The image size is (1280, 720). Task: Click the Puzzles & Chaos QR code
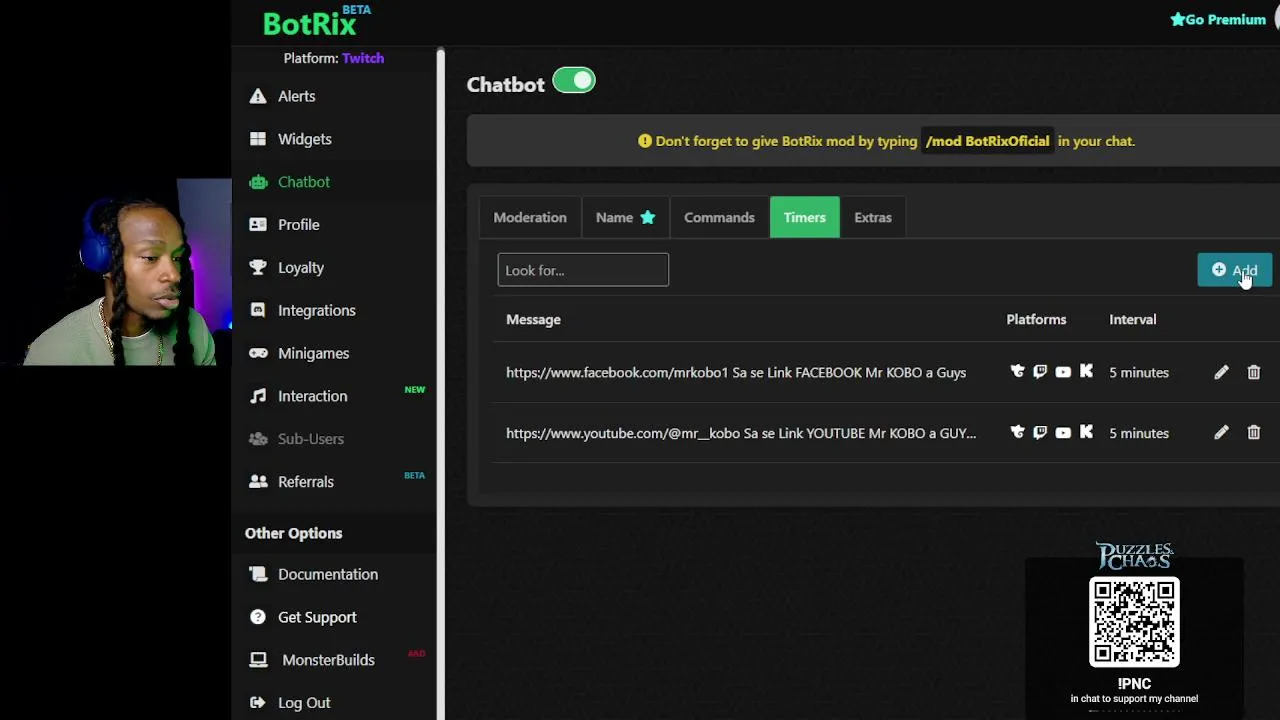pyautogui.click(x=1134, y=622)
